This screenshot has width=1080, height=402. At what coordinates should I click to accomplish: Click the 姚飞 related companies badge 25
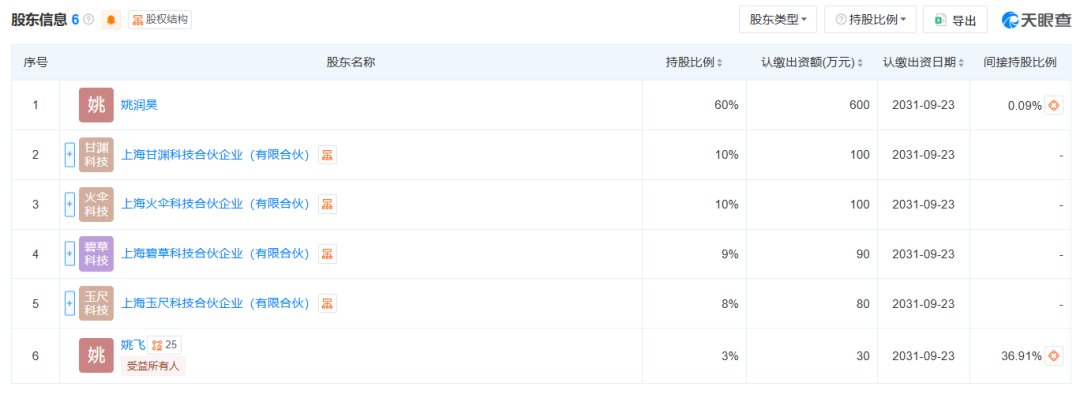coord(165,345)
